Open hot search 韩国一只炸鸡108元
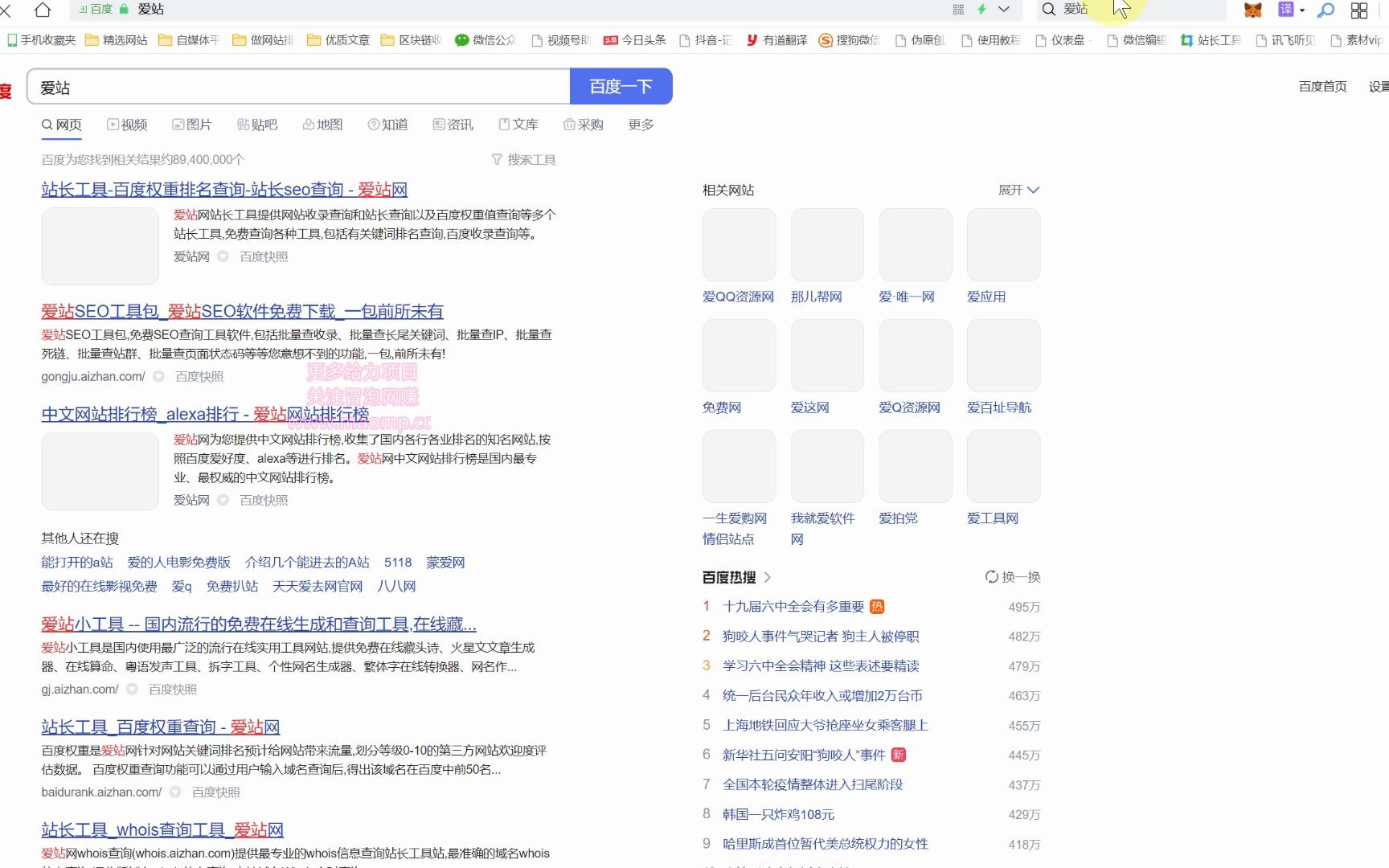Viewport: 1389px width, 868px height. point(778,814)
